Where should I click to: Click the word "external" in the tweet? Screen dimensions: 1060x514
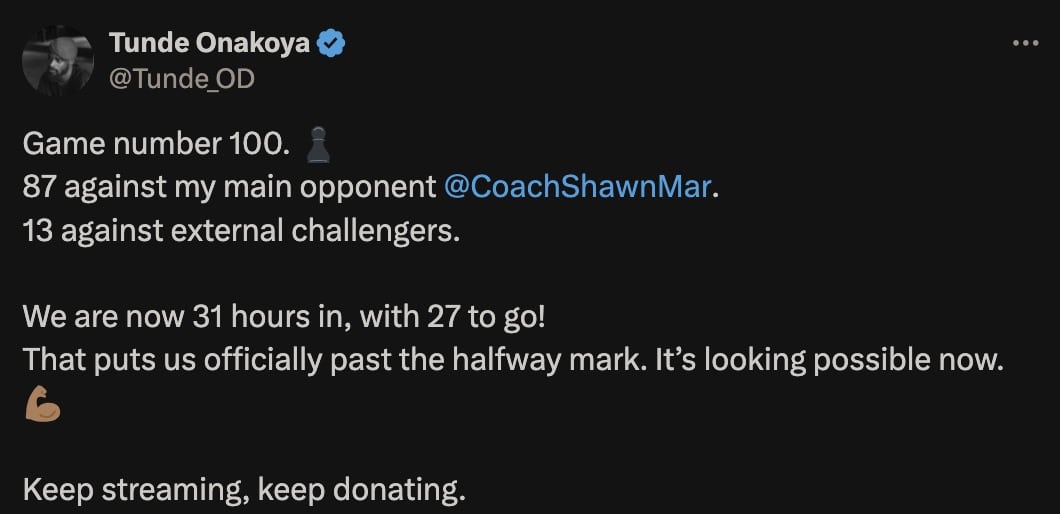[x=223, y=230]
